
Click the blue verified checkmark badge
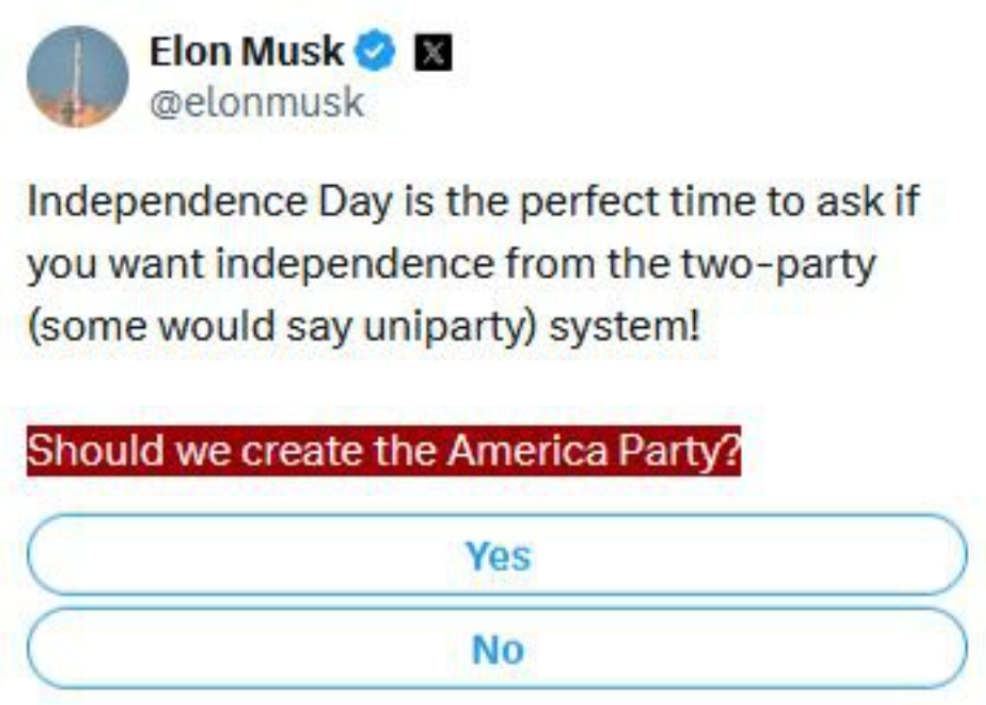pyautogui.click(x=377, y=52)
